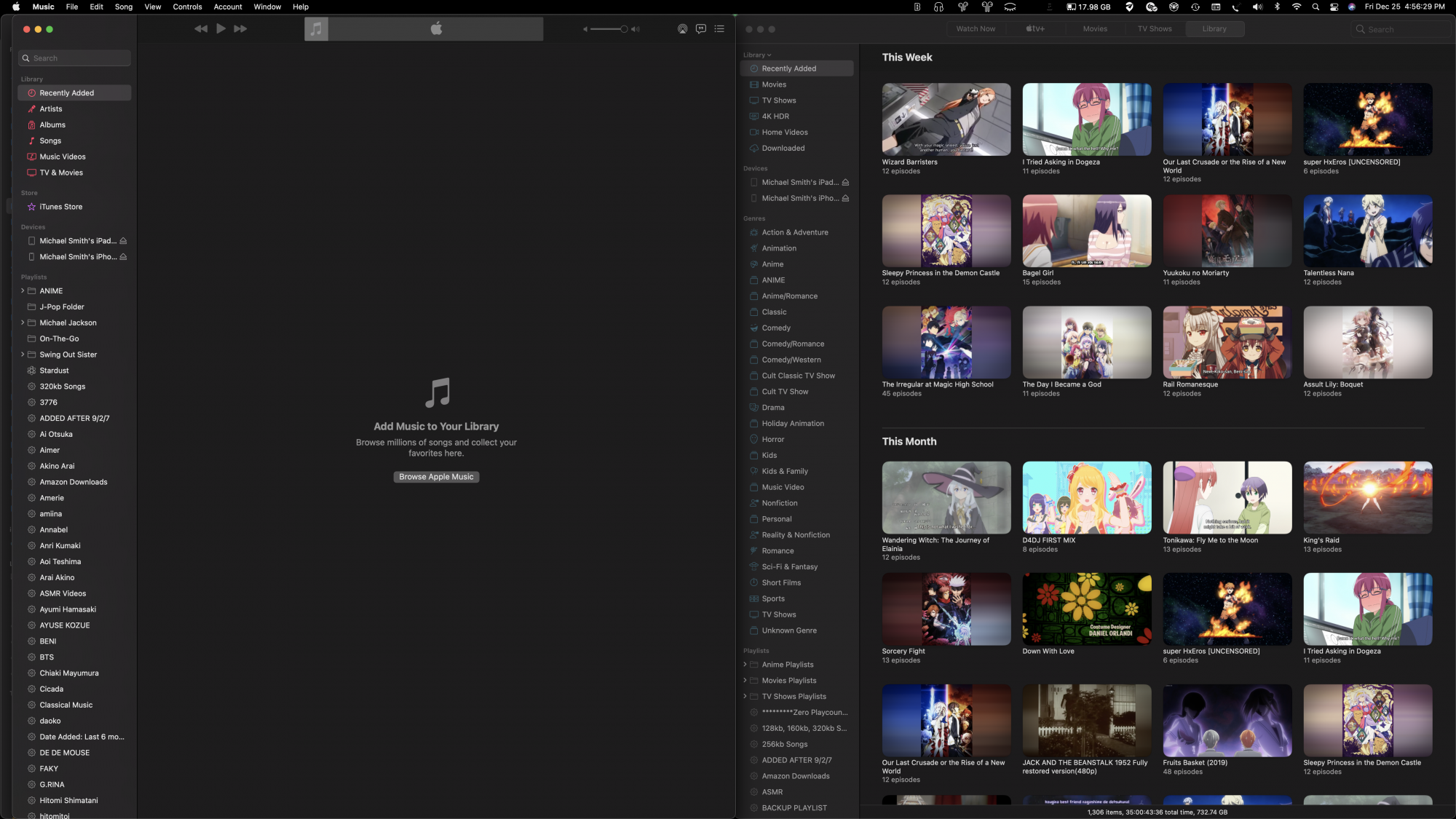
Task: Select Downloaded in TV library sidebar
Action: pos(783,149)
